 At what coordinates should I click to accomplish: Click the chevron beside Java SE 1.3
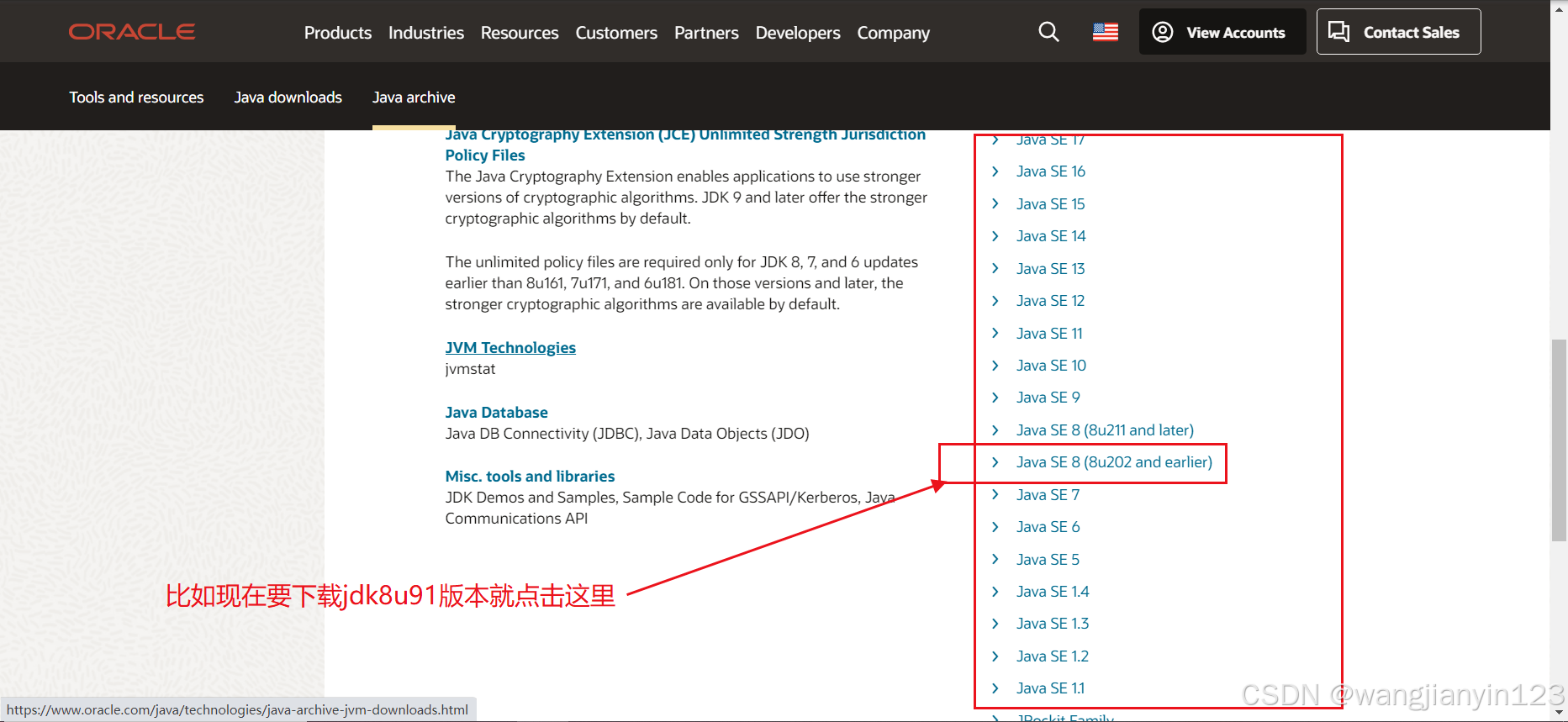995,624
